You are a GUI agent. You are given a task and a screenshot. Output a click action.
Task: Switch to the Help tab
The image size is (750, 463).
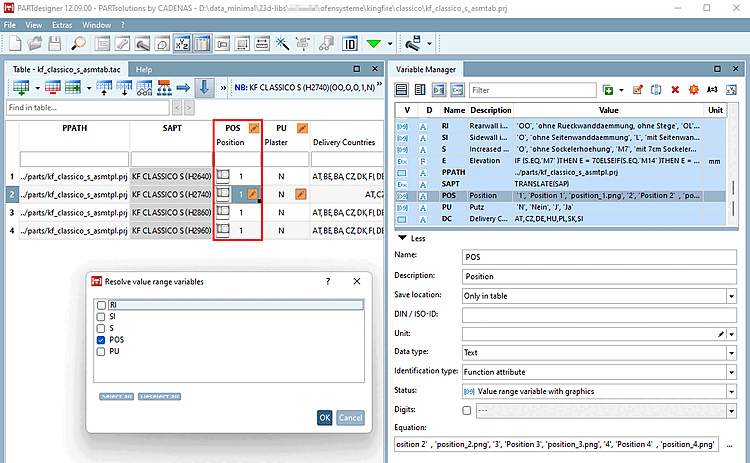pyautogui.click(x=145, y=69)
